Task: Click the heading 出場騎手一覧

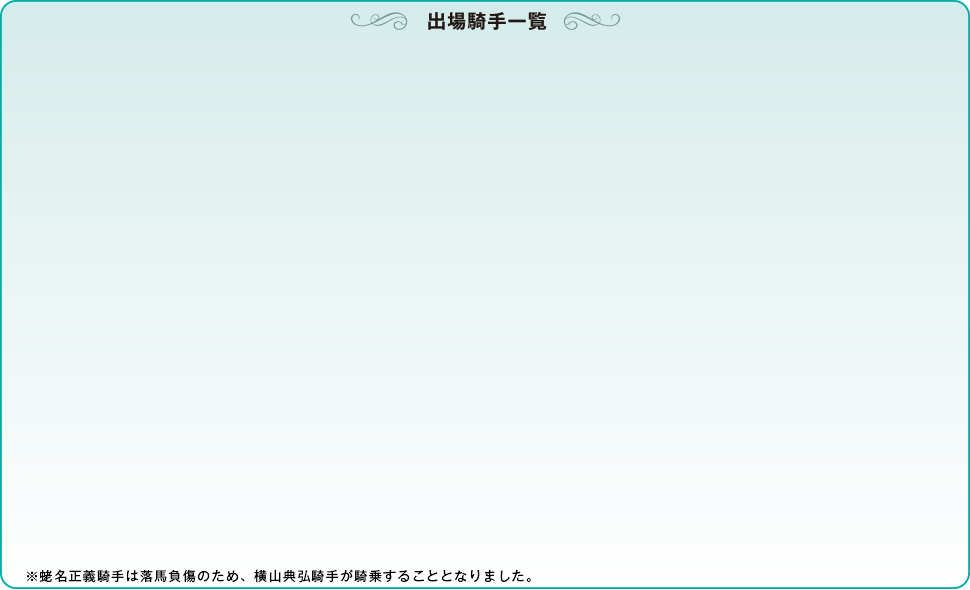Action: (x=486, y=22)
